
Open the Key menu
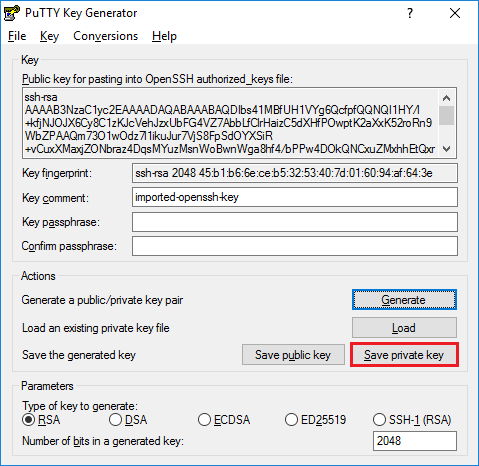(x=49, y=36)
